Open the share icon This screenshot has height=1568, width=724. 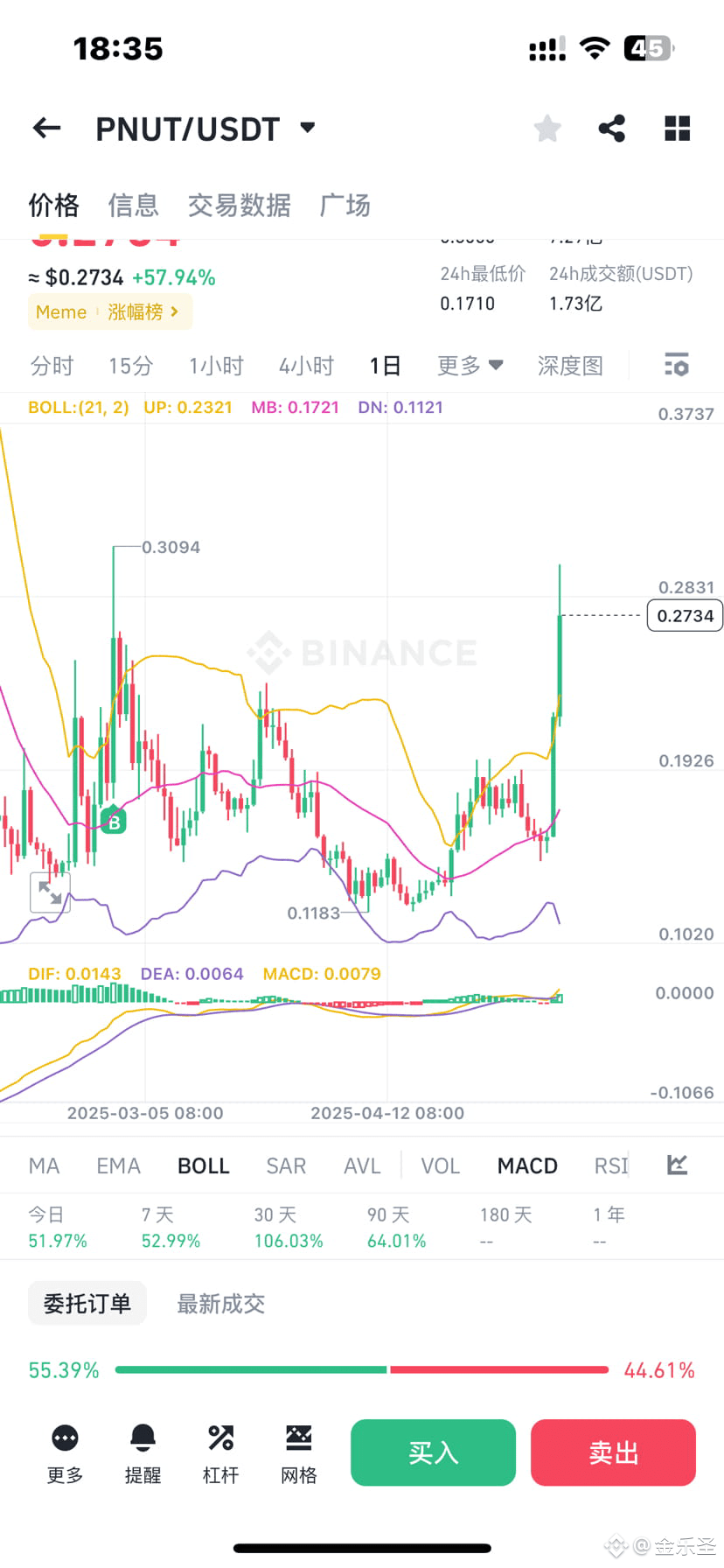pyautogui.click(x=612, y=129)
